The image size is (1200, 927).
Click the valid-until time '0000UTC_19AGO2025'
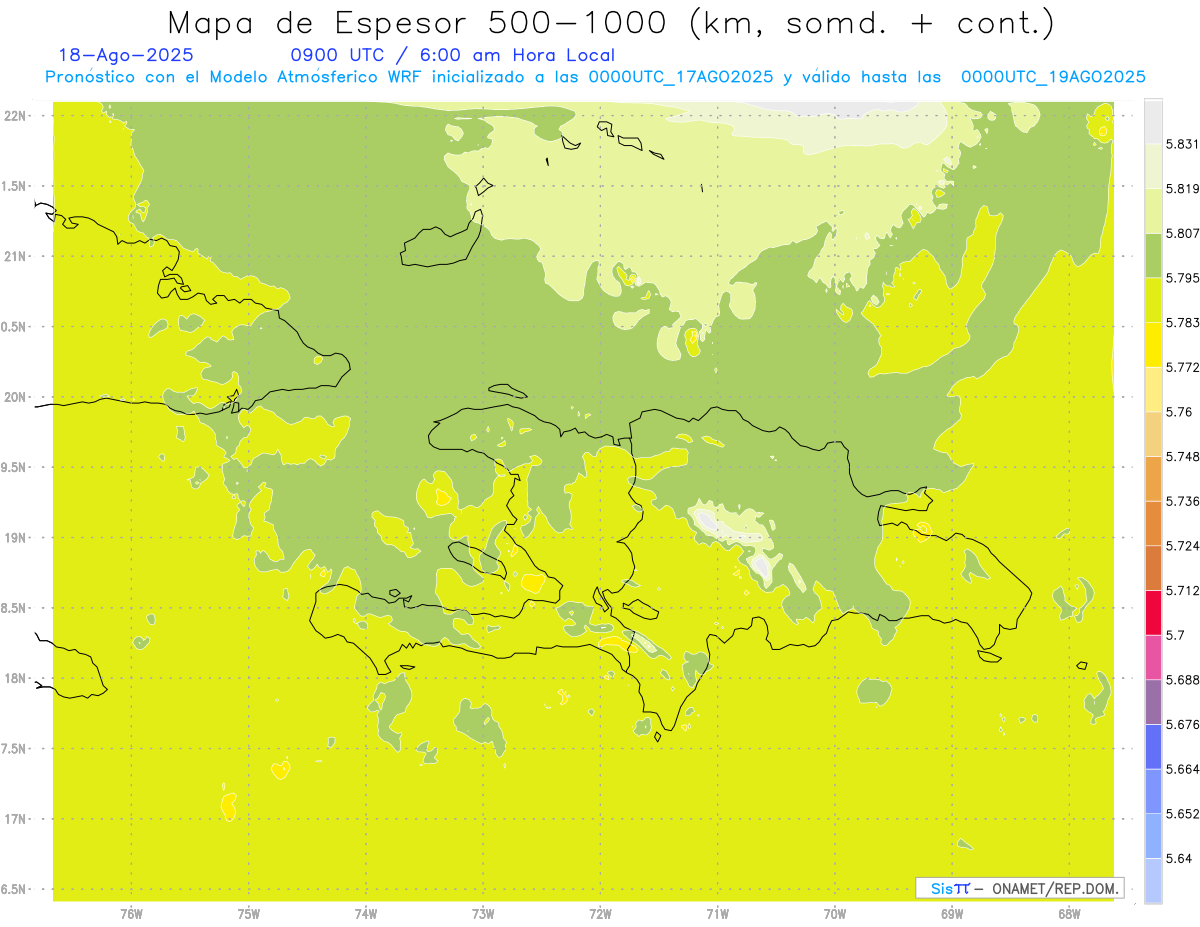point(1053,77)
